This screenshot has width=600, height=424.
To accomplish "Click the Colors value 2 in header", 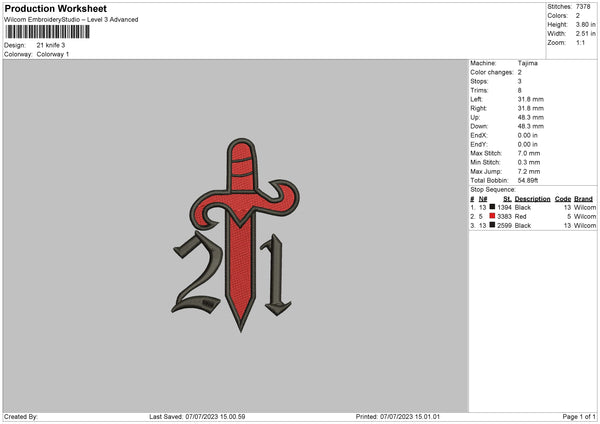I will [578, 16].
